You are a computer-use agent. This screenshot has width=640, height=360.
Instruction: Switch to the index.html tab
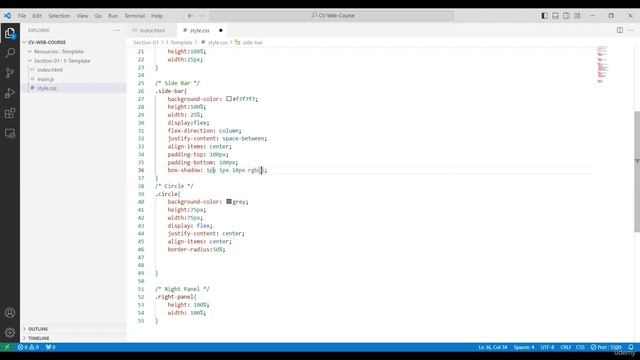[x=152, y=31]
